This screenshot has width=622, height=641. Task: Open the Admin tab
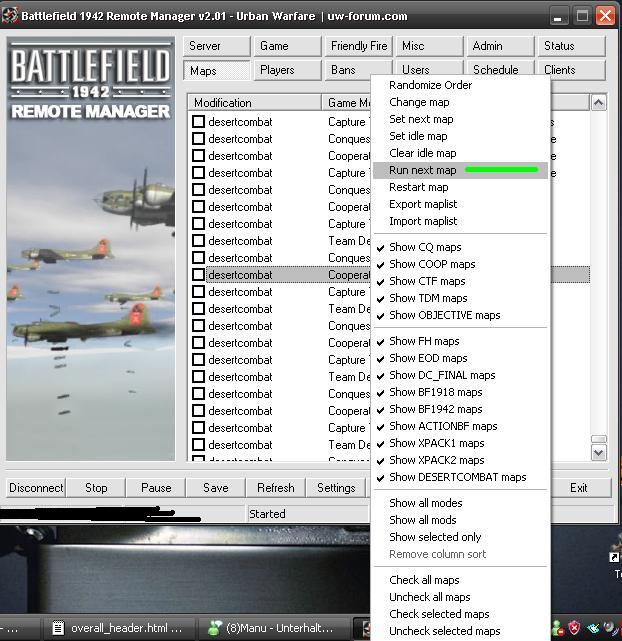501,46
